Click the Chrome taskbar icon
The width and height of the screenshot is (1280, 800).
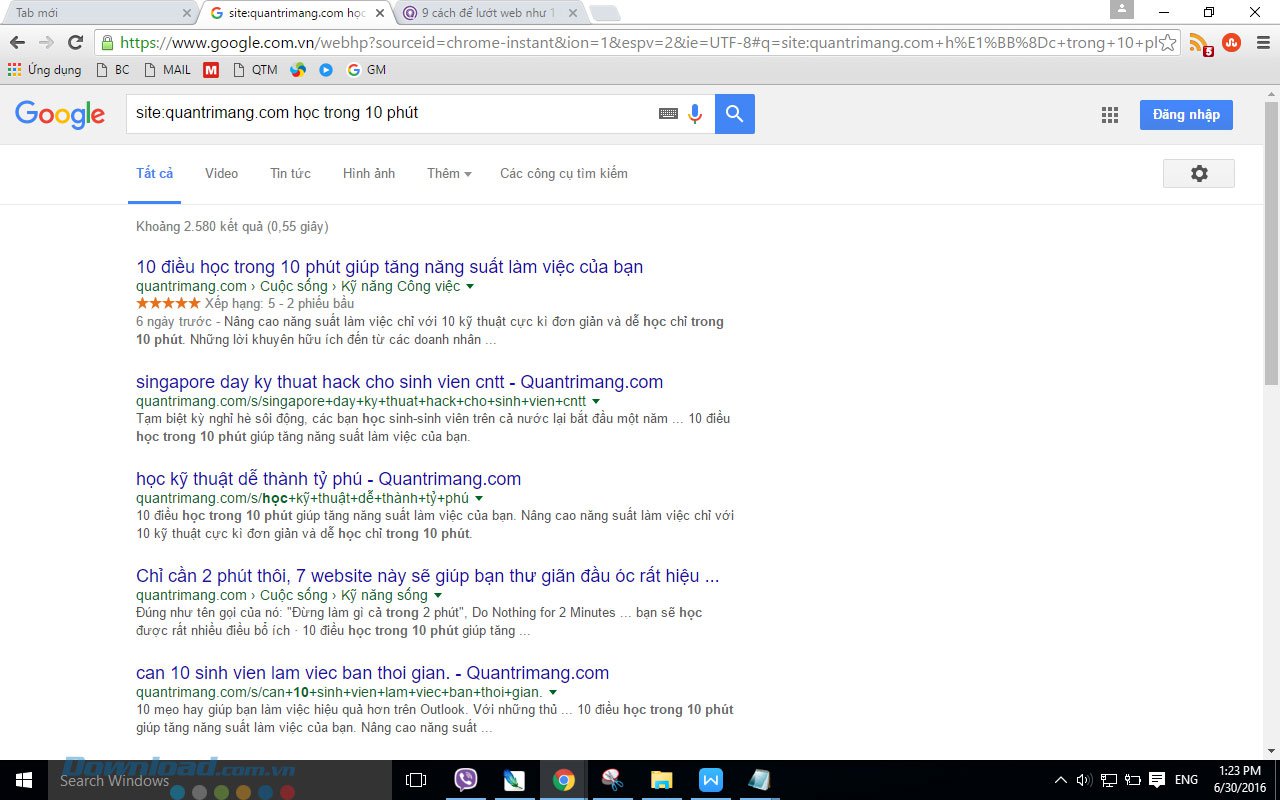[x=564, y=780]
